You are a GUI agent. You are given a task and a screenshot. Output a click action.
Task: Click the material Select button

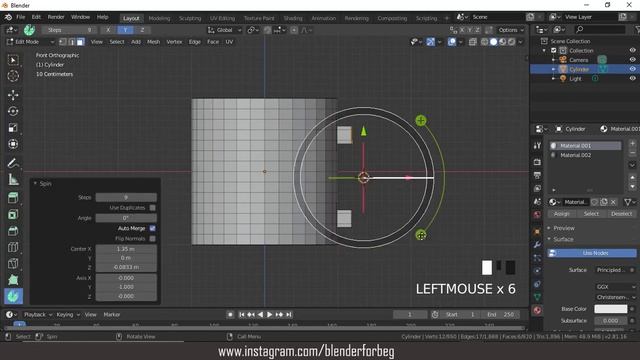[x=591, y=214]
